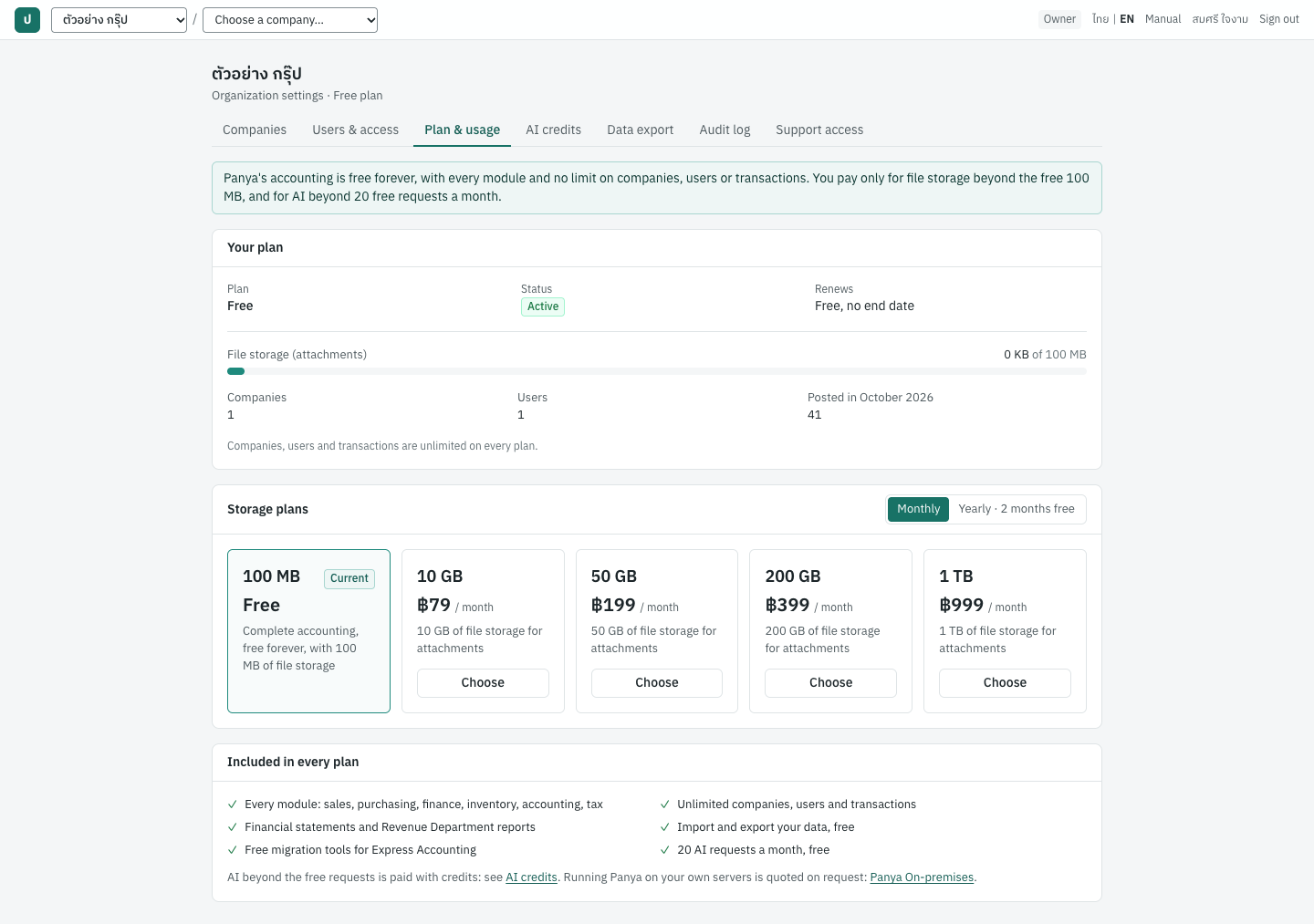The image size is (1314, 924).
Task: Switch to the AI credits tab
Action: [553, 130]
